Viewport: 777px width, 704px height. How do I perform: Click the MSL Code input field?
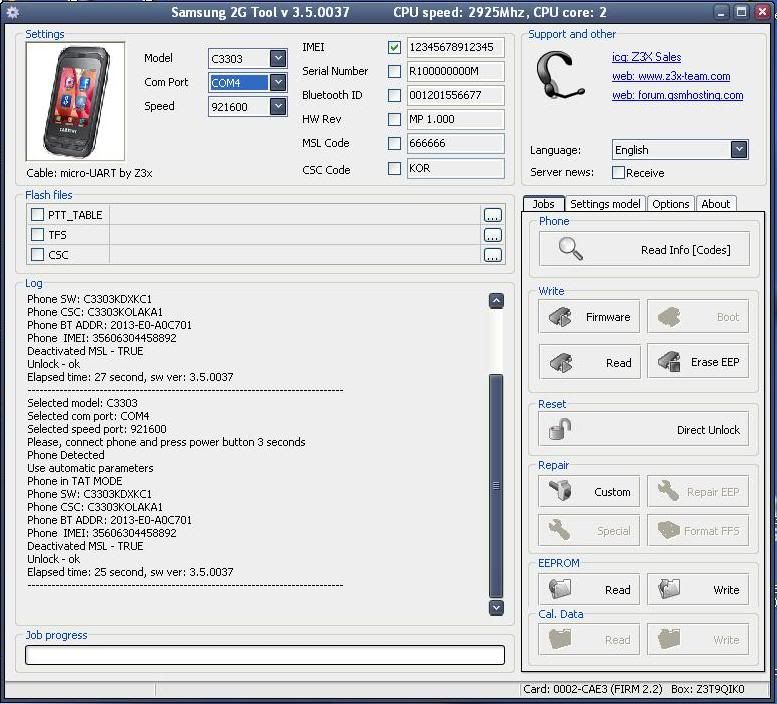[x=455, y=143]
